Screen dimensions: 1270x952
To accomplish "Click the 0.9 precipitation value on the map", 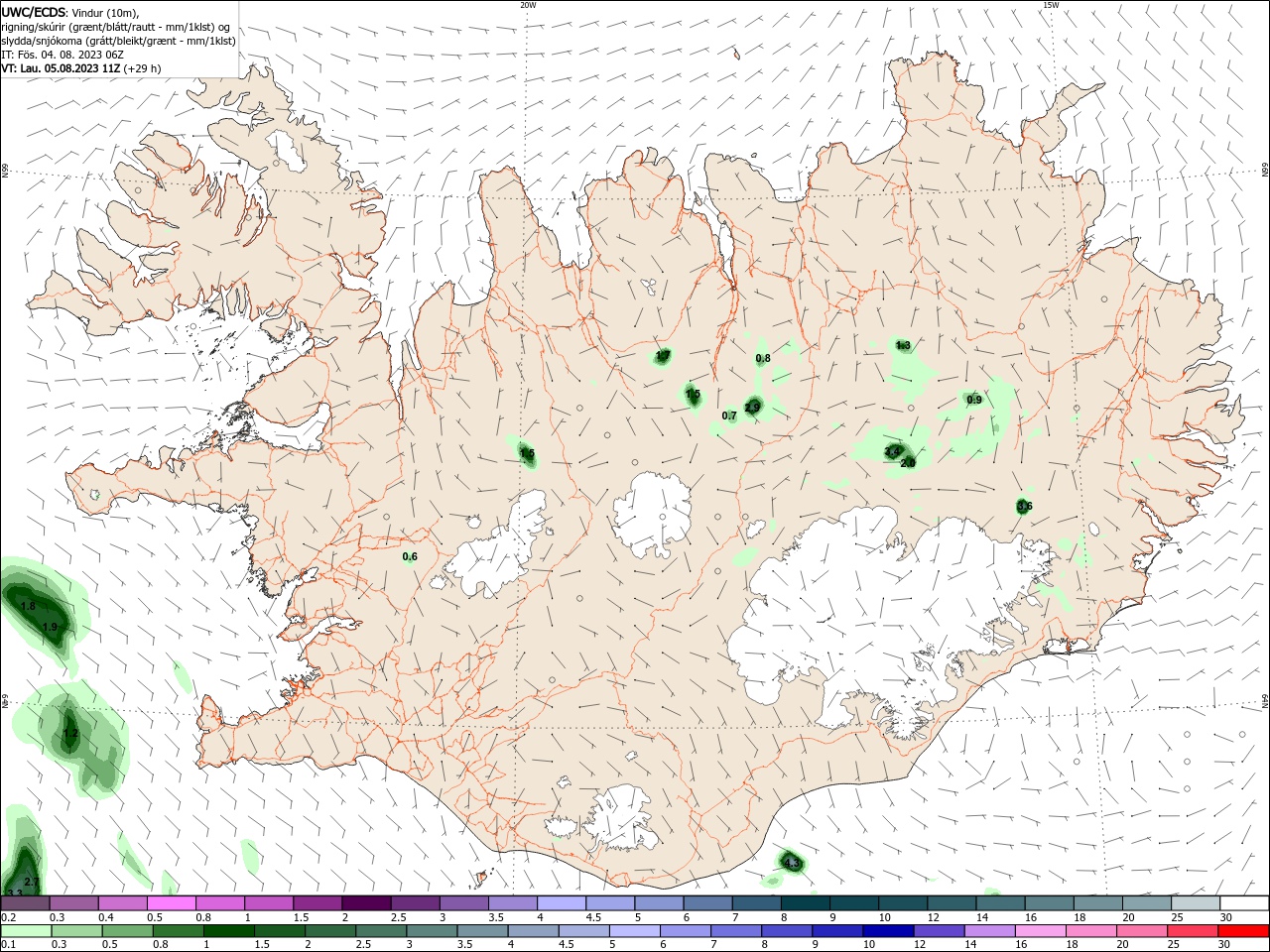I will click(x=974, y=400).
